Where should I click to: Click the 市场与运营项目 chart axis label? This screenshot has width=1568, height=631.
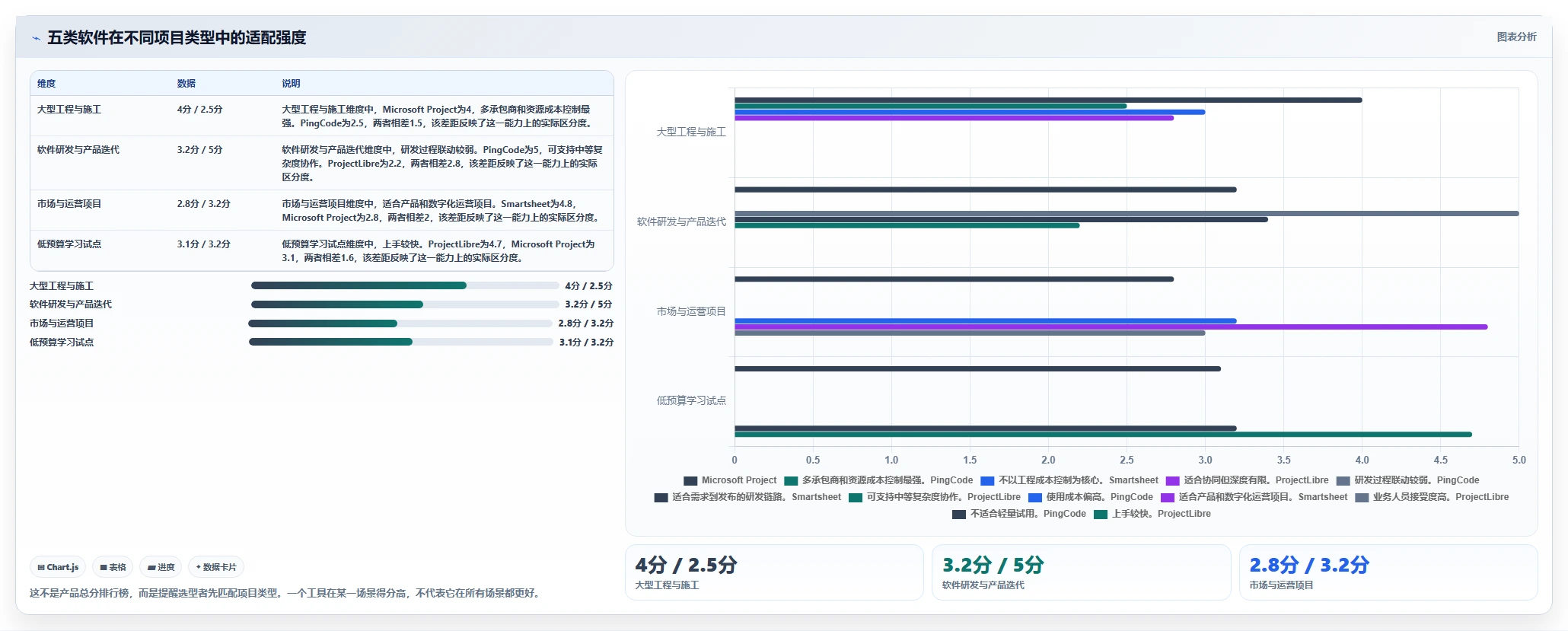tap(691, 311)
